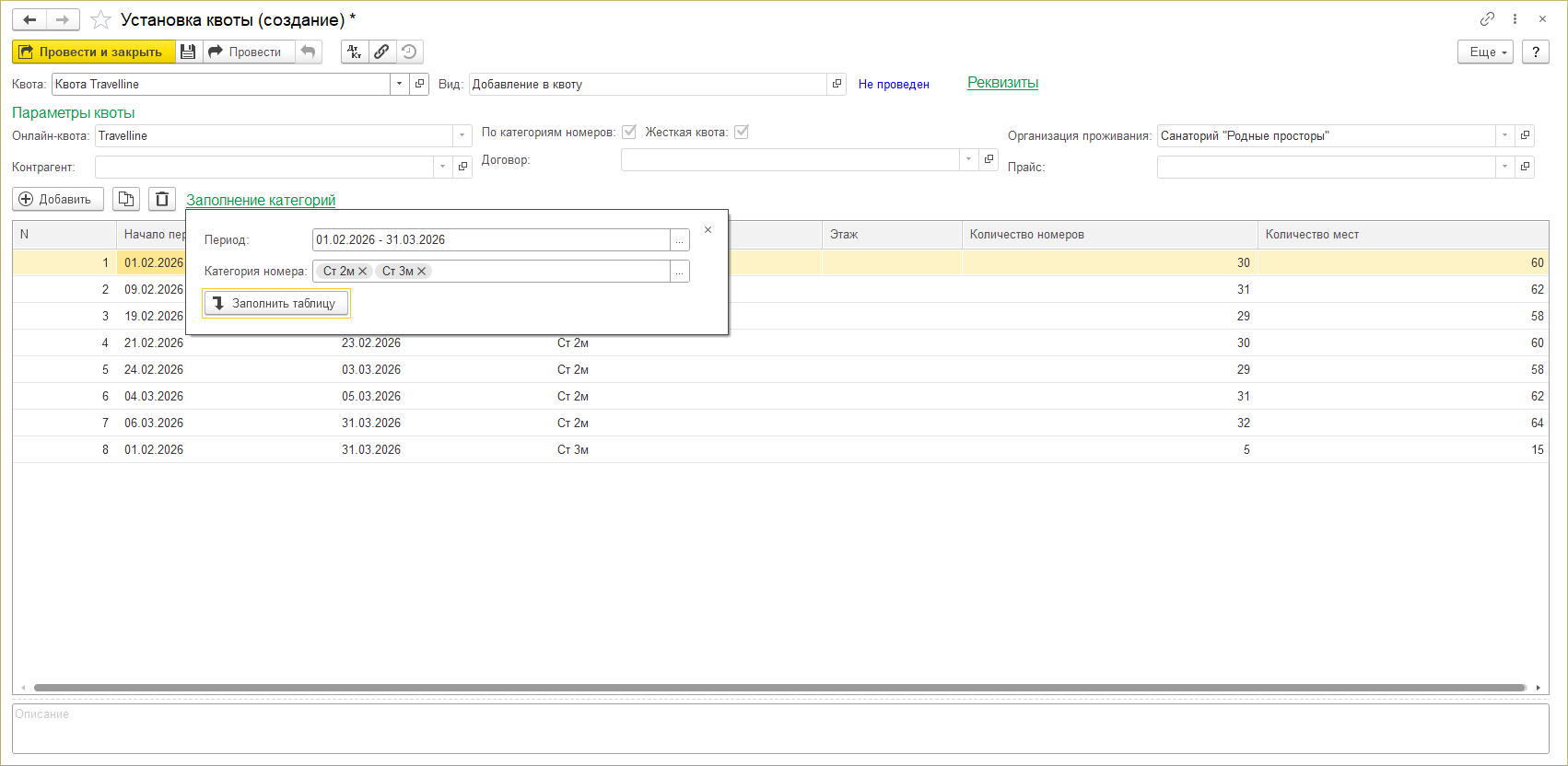
Task: Delete the selected row with the trash icon
Action: 162,199
